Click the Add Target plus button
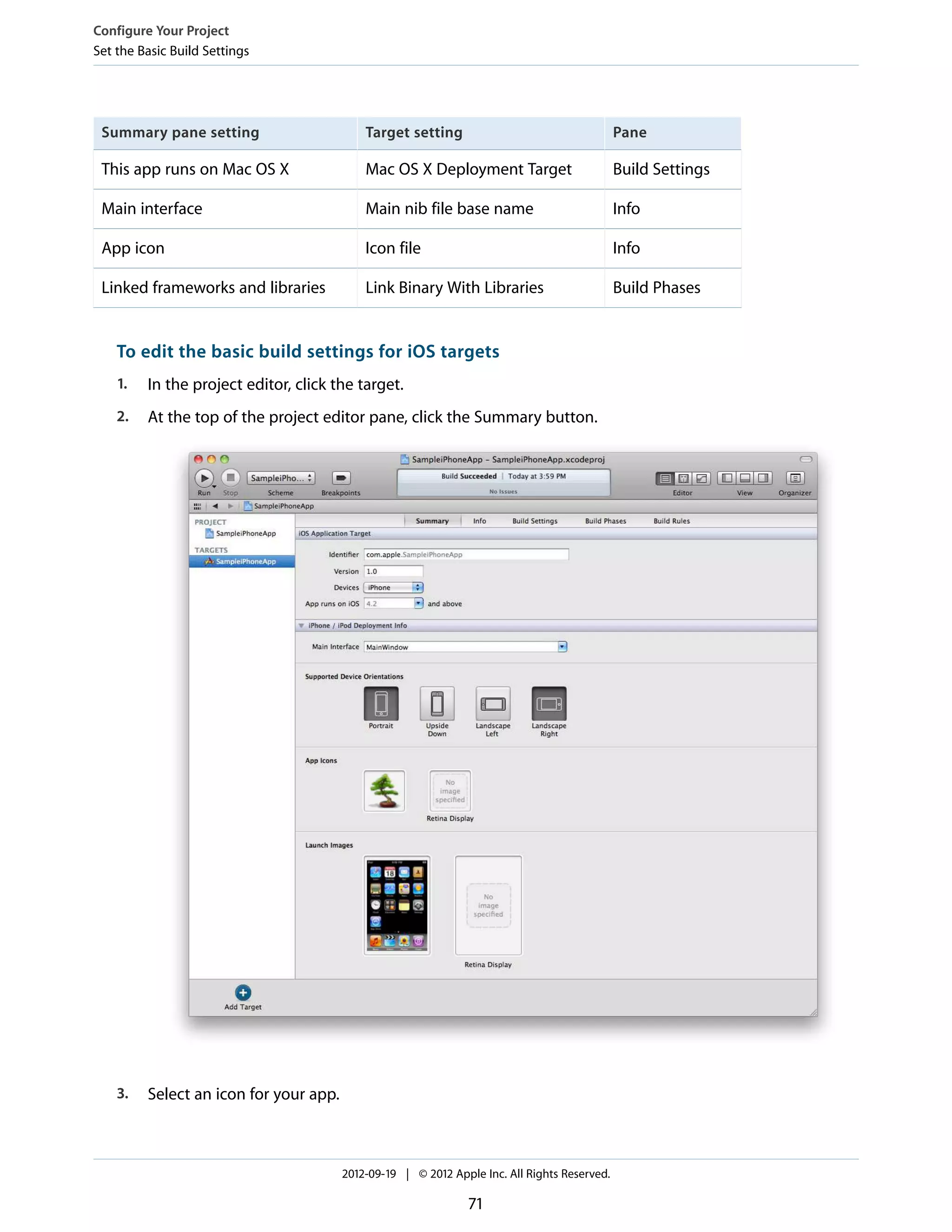The width and height of the screenshot is (952, 1232). 243,993
